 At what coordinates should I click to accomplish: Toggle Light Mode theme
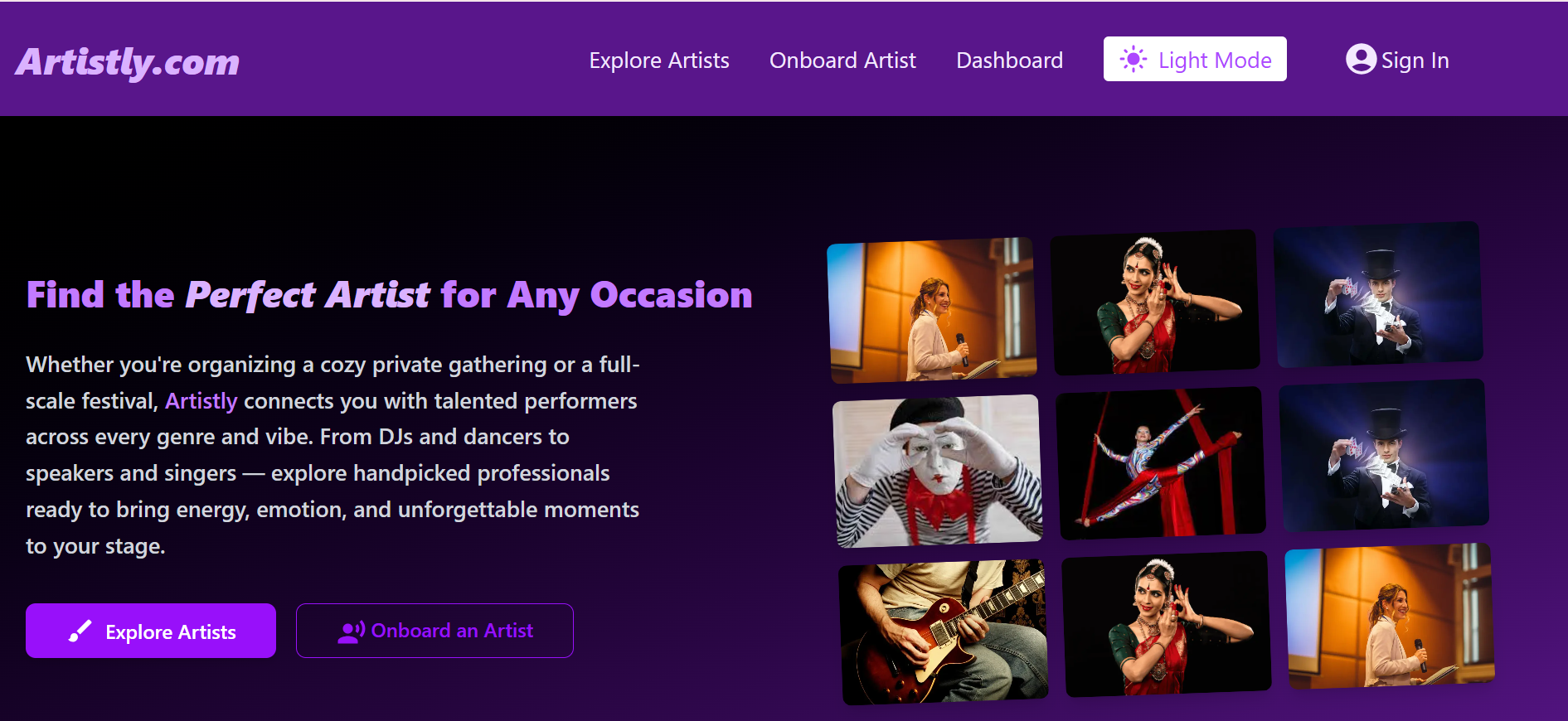click(x=1195, y=60)
